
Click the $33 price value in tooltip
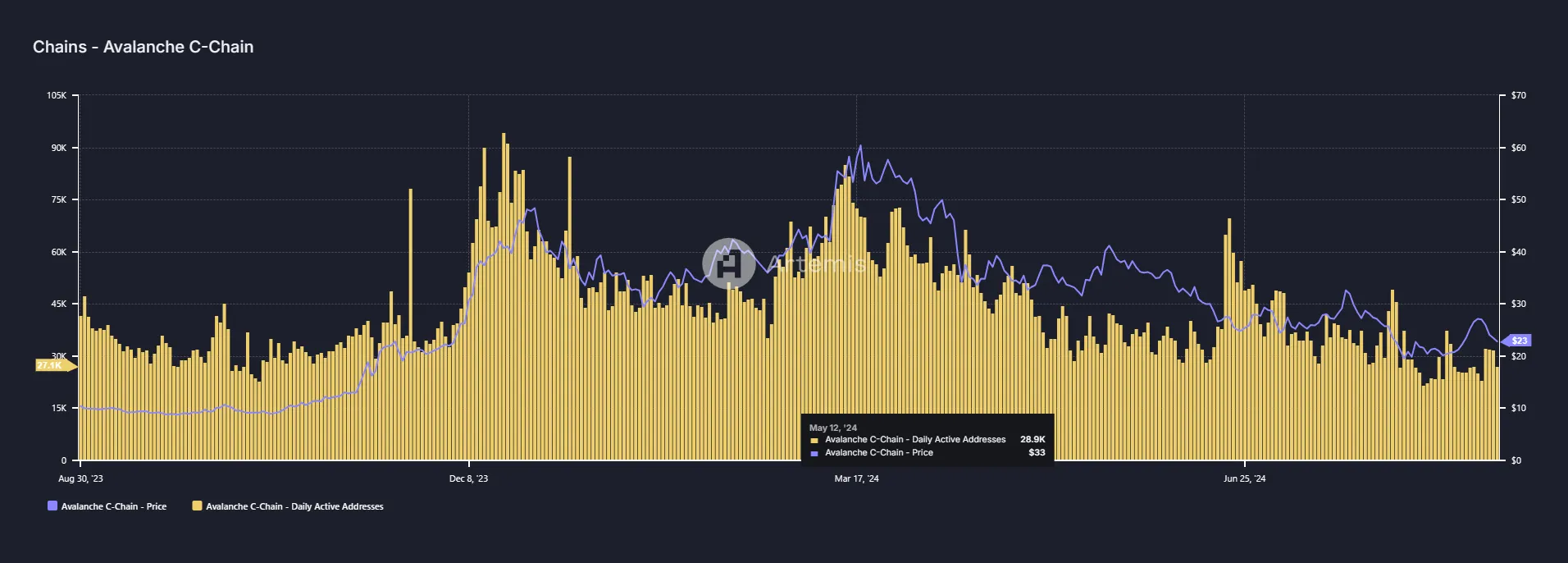pos(1037,453)
